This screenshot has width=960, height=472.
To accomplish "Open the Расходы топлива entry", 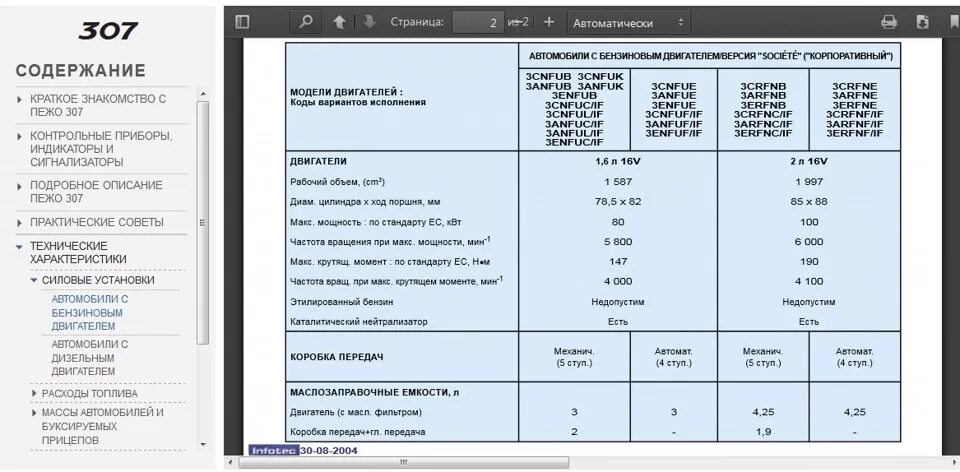I will [x=89, y=393].
